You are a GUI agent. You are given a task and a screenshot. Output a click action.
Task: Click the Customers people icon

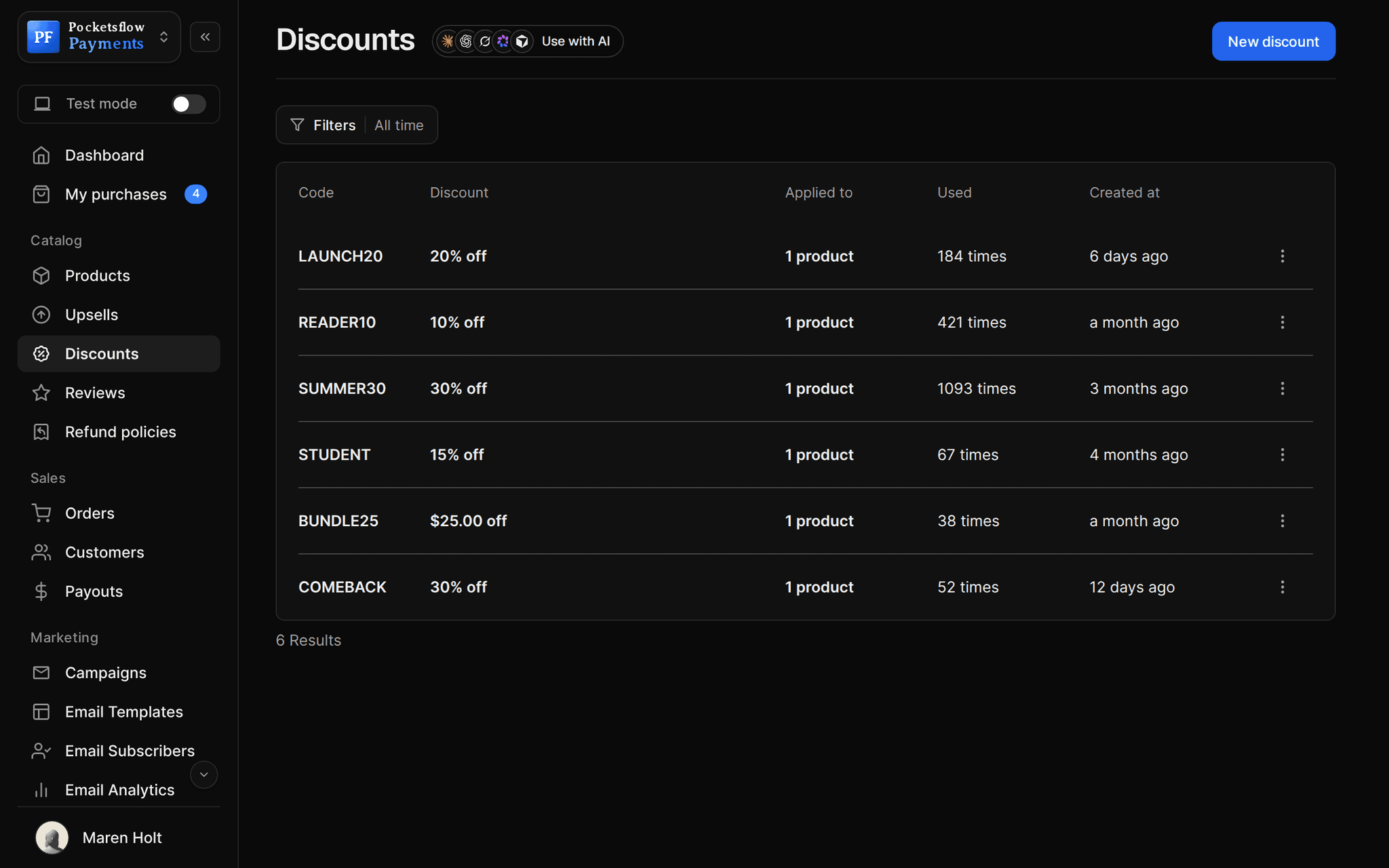pos(41,553)
